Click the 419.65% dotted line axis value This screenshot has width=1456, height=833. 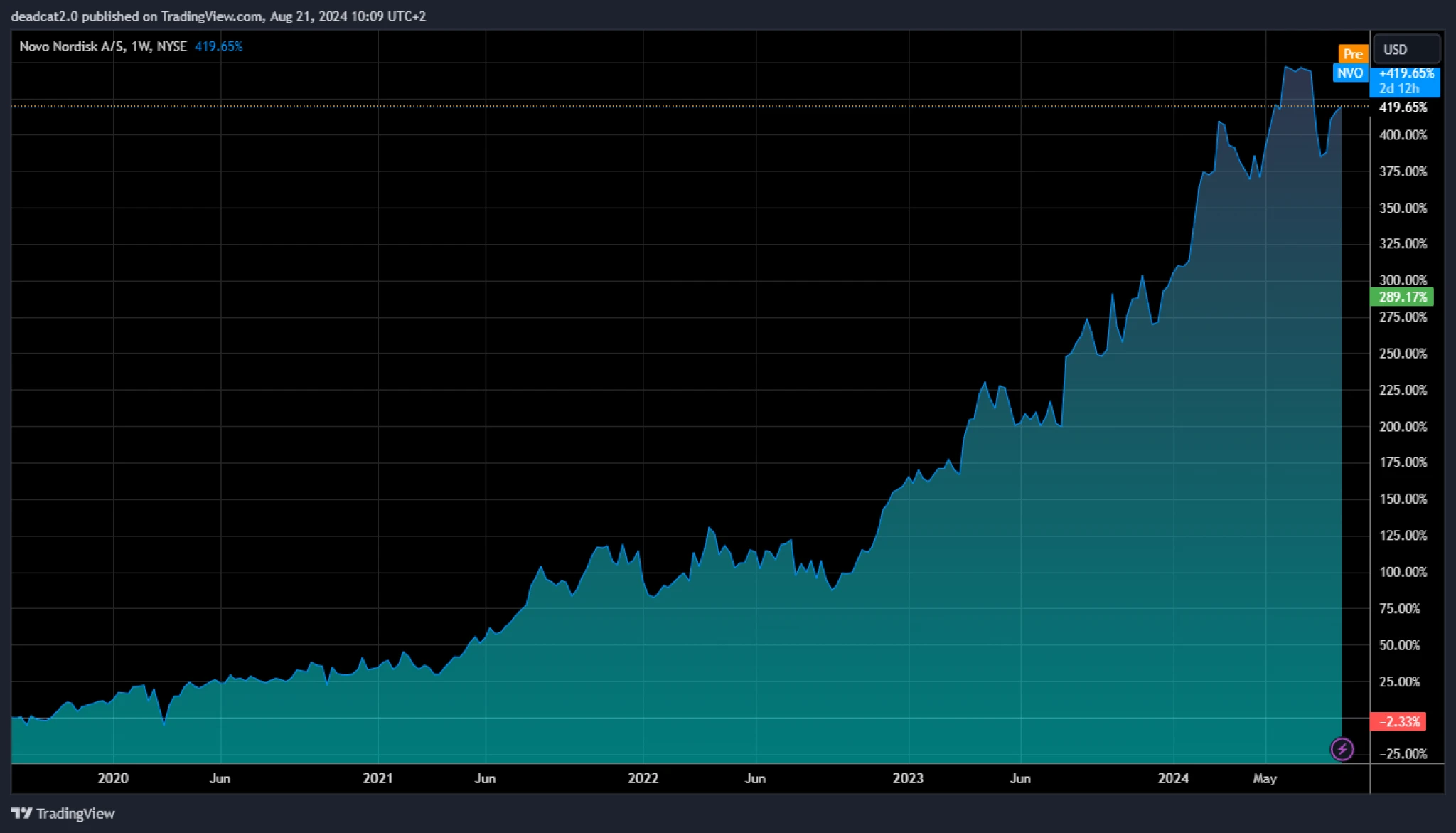pyautogui.click(x=1403, y=107)
